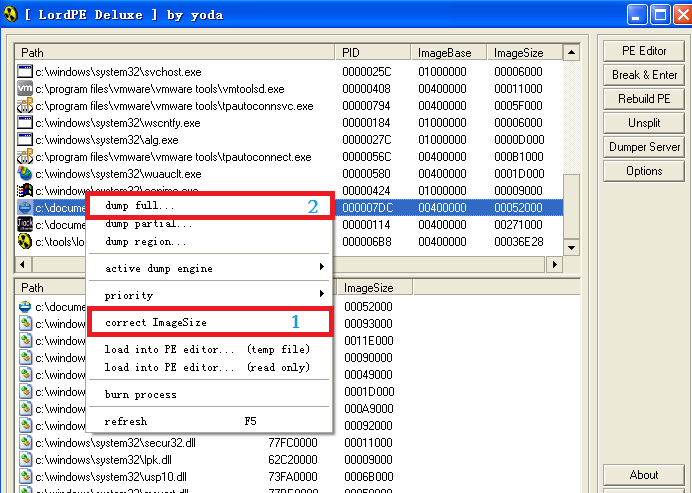The height and width of the screenshot is (493, 692).
Task: Click the About button
Action: (x=644, y=475)
